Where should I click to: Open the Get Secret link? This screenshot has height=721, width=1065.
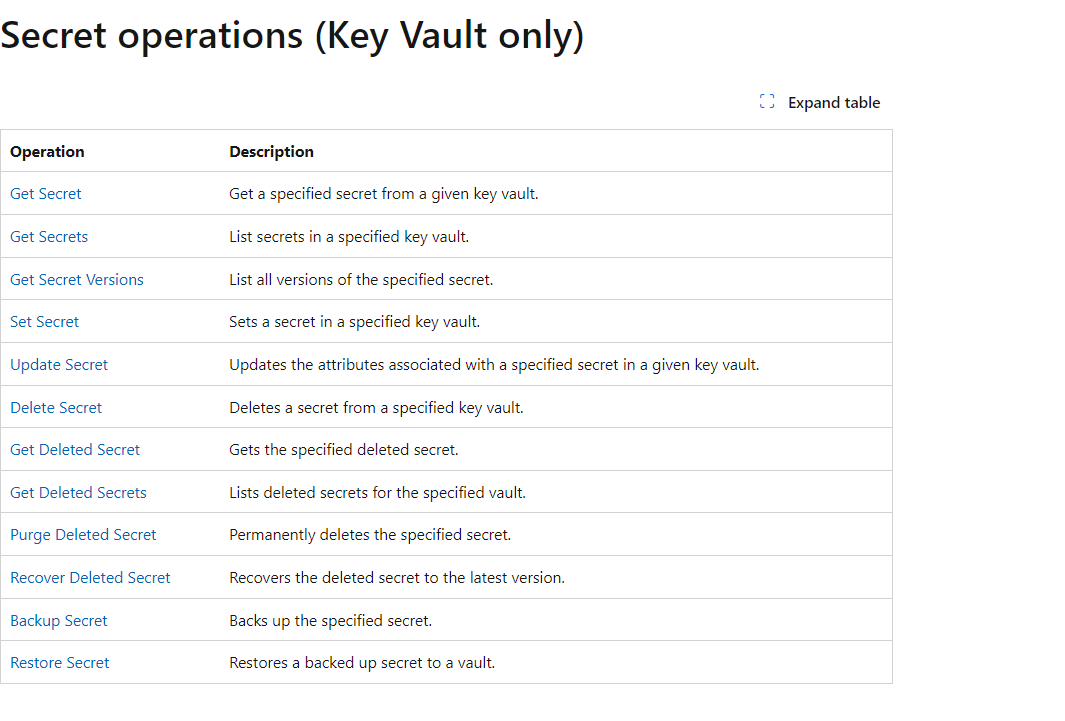(45, 193)
